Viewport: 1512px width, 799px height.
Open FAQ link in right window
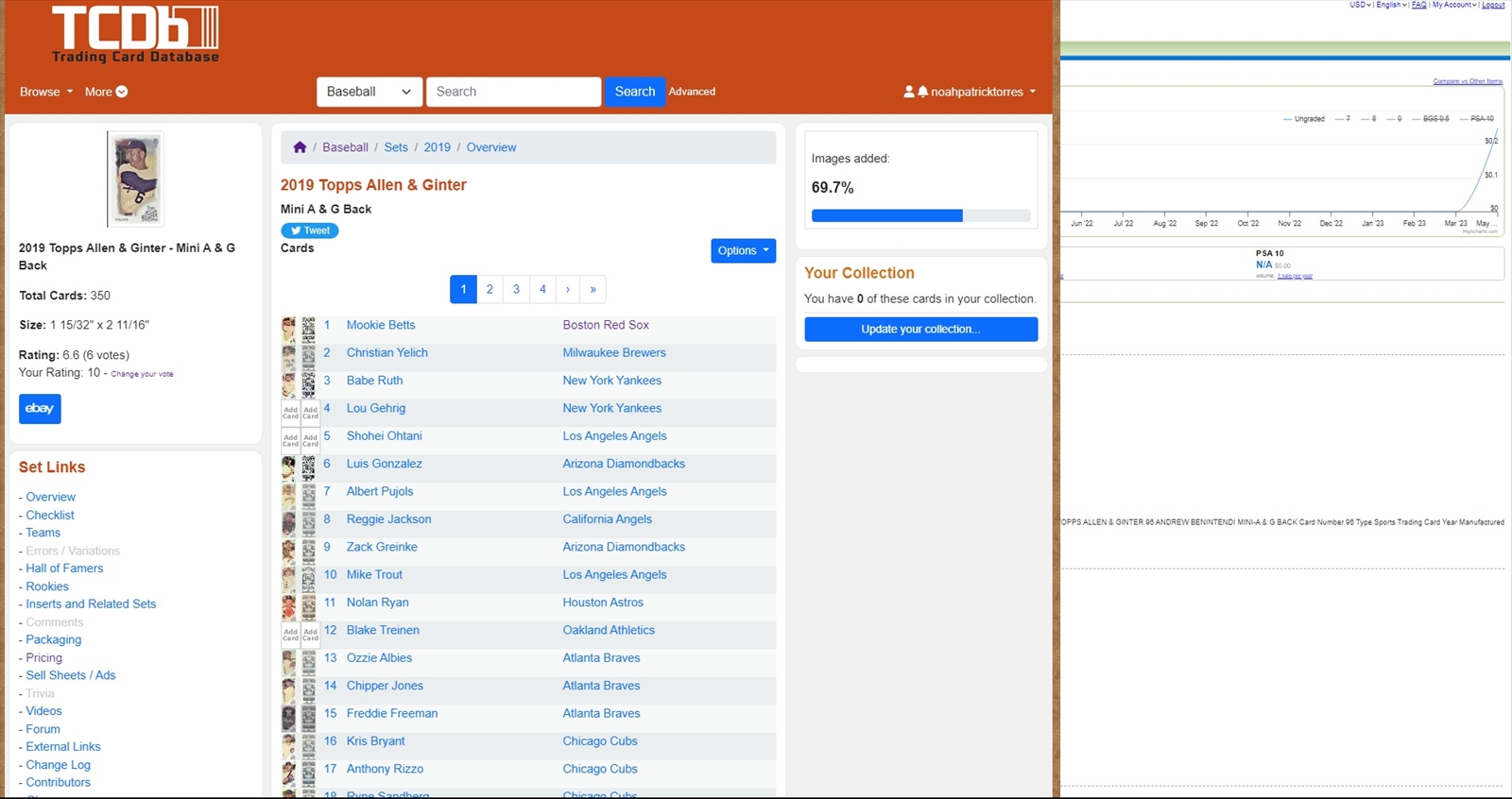tap(1418, 5)
